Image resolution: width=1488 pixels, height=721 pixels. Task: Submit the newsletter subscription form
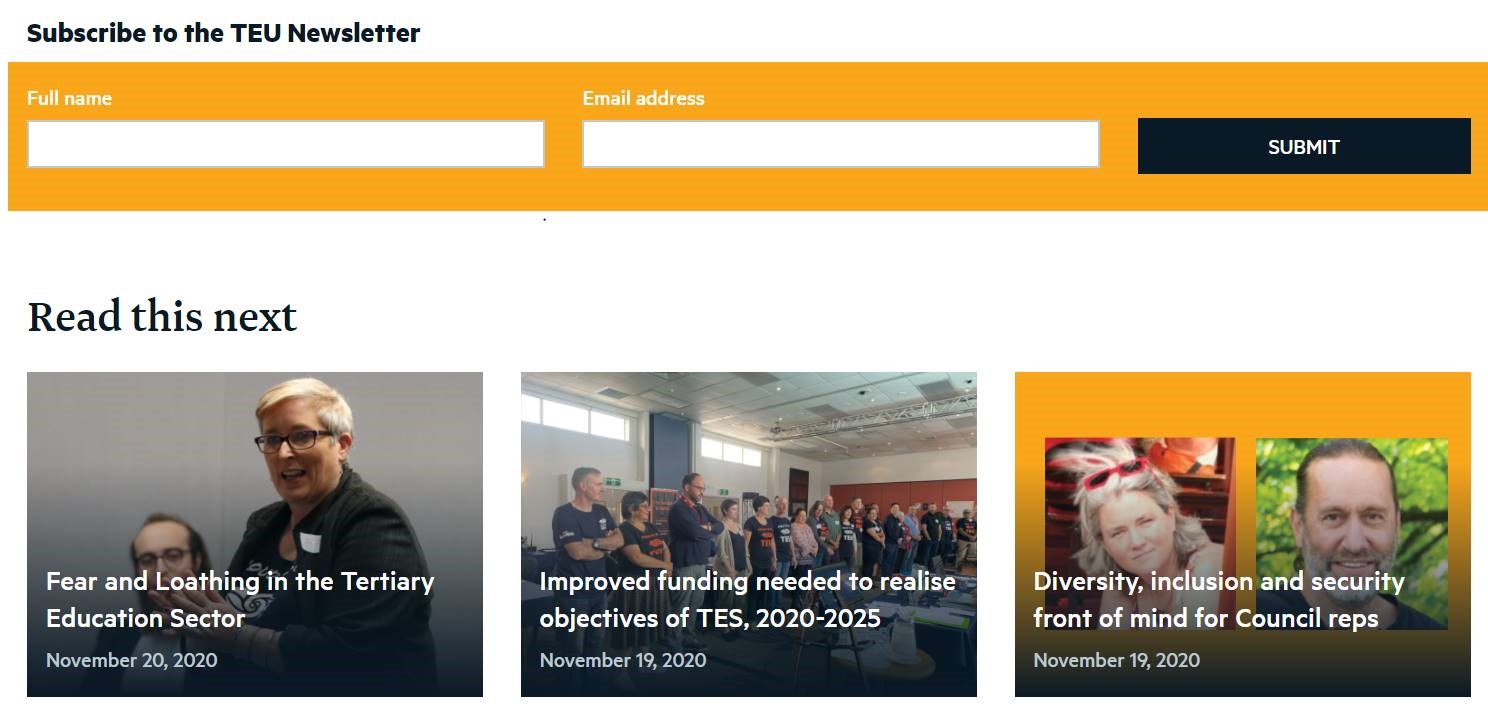click(1304, 146)
